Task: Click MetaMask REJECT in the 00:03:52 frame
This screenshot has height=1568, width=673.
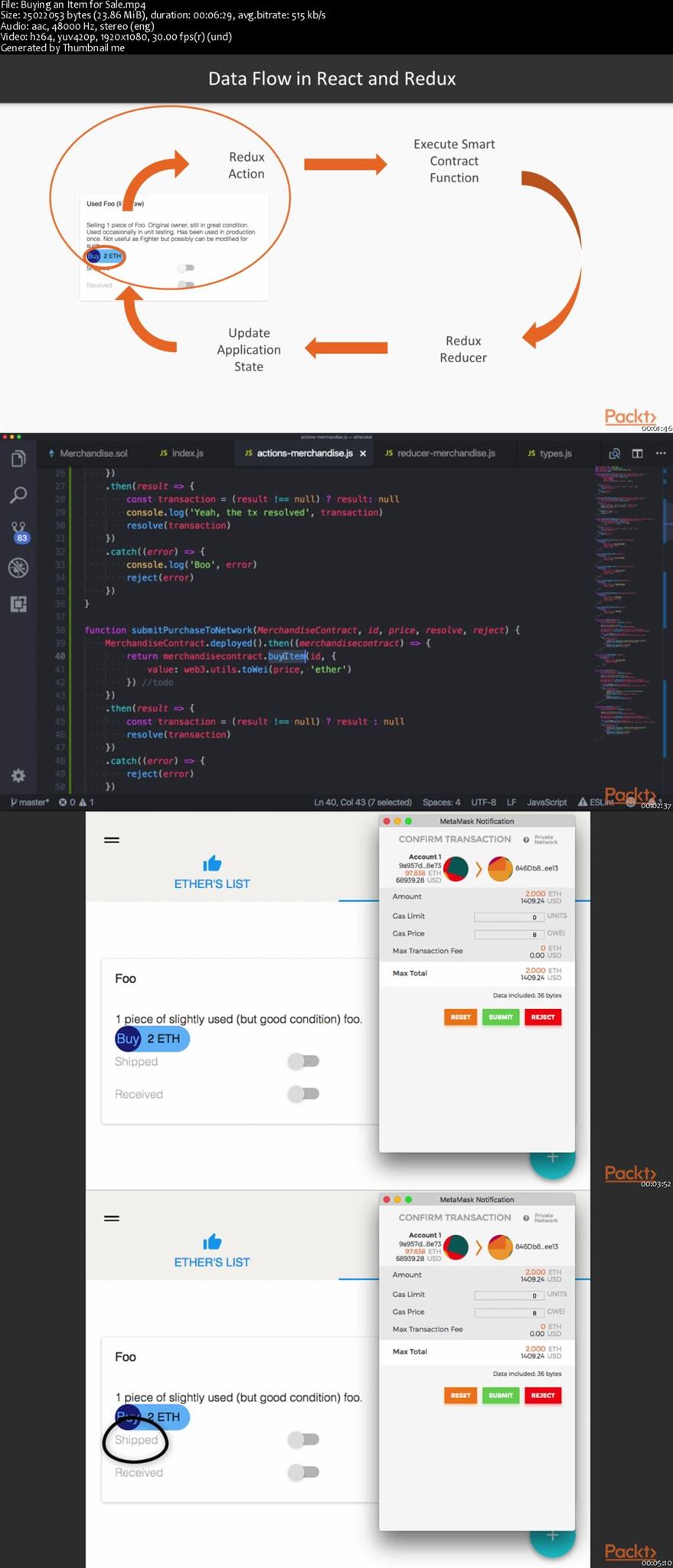Action: point(543,1017)
